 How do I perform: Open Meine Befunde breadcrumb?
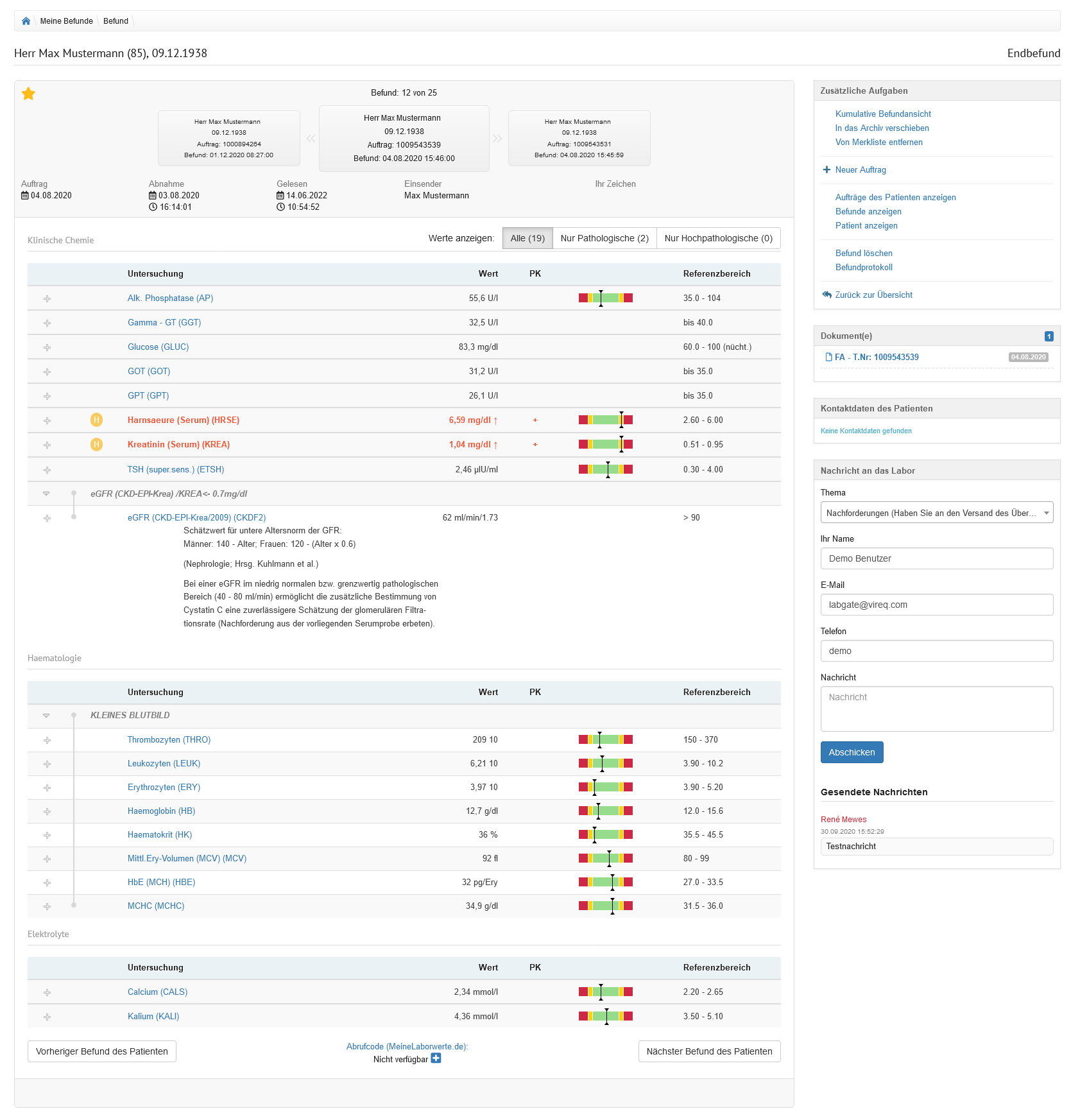[x=66, y=21]
